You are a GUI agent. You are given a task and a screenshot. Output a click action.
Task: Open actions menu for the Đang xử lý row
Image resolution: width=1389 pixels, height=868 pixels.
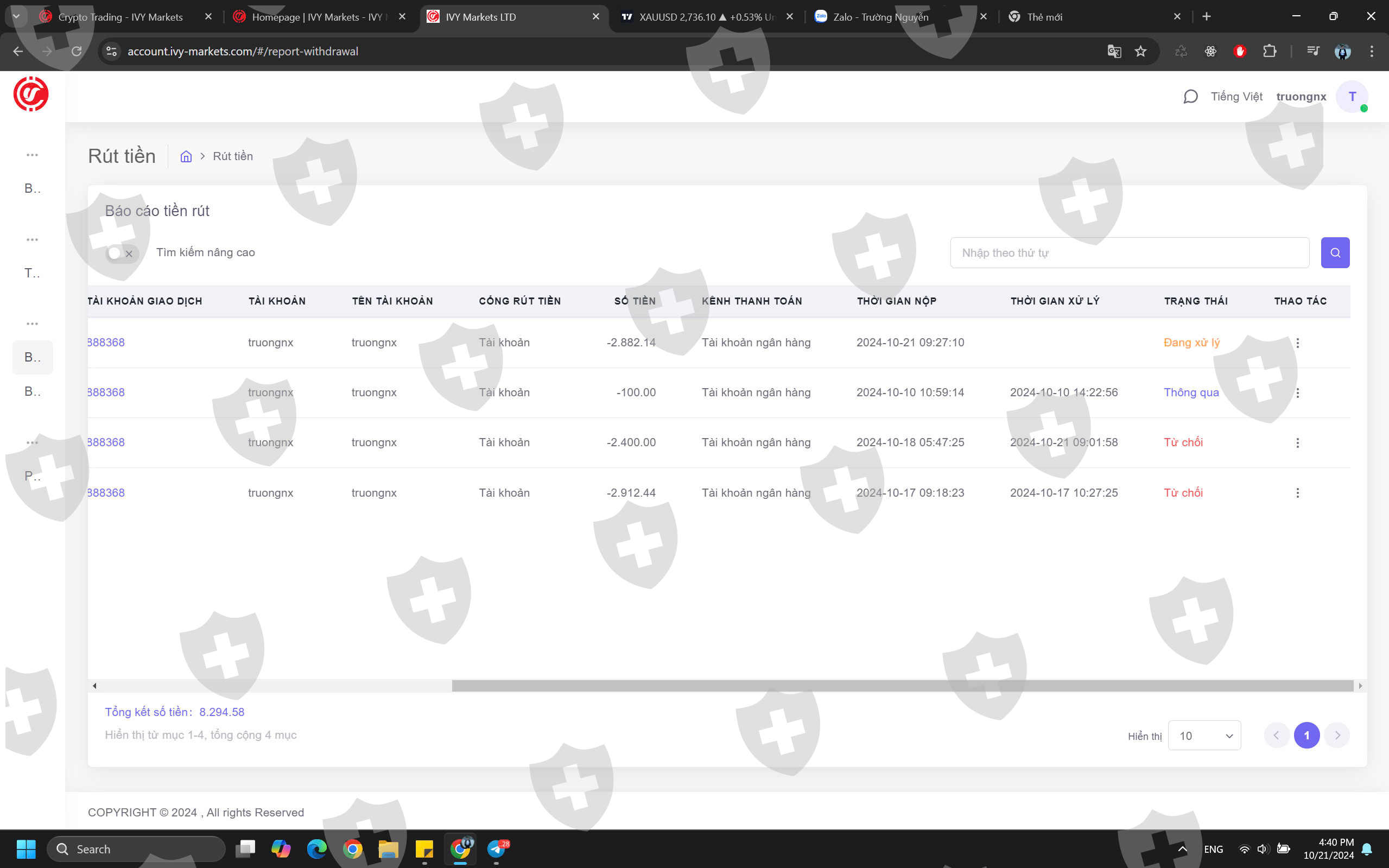tap(1297, 343)
